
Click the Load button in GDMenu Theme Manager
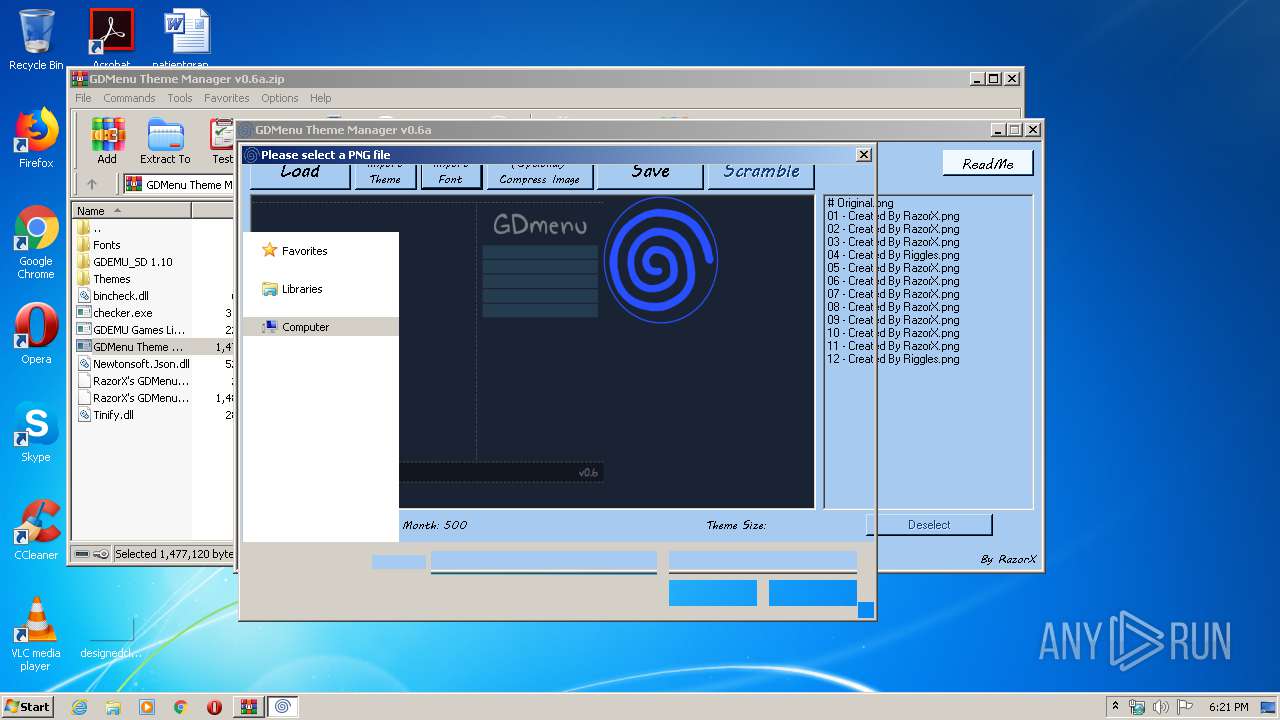(x=300, y=175)
